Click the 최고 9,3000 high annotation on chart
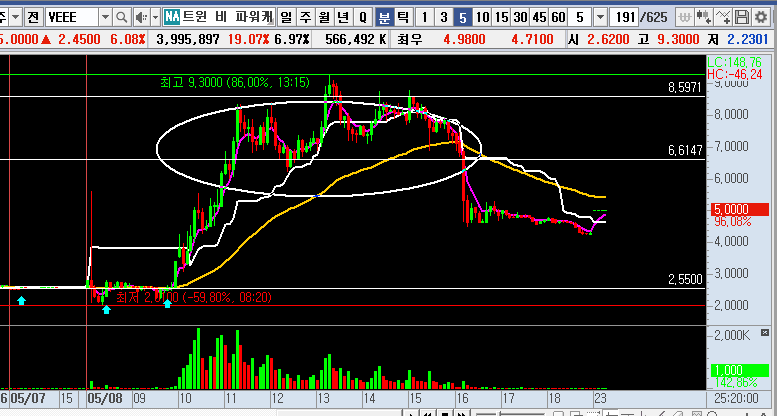 (x=235, y=82)
